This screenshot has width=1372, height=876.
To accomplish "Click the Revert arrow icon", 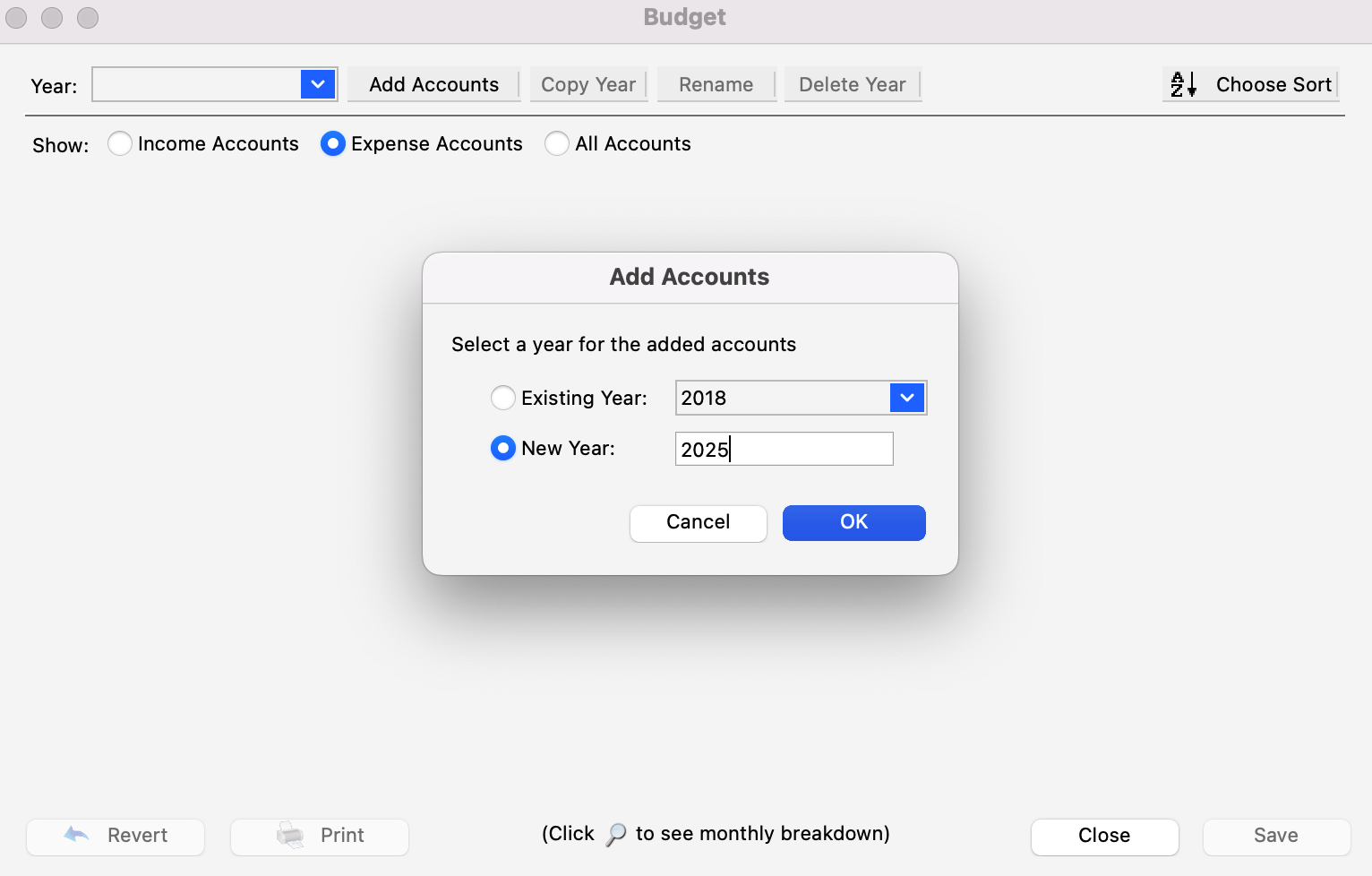I will pyautogui.click(x=77, y=835).
